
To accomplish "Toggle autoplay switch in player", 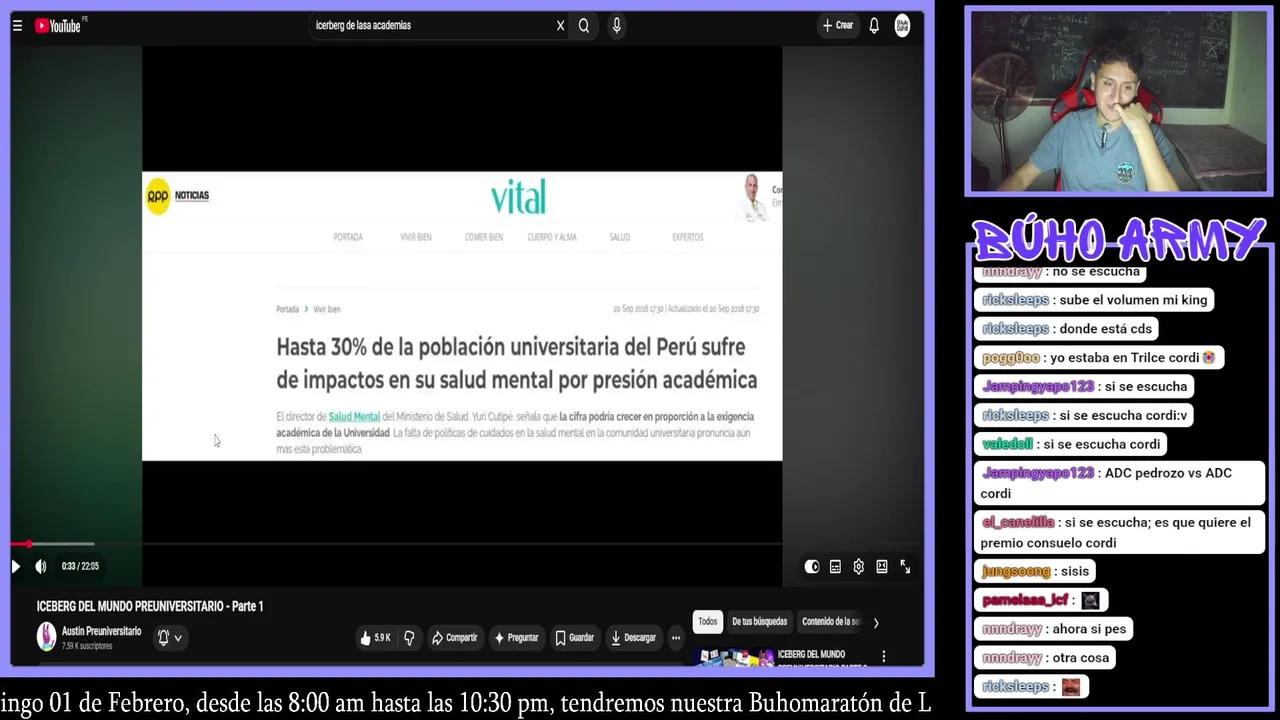I will [x=812, y=567].
